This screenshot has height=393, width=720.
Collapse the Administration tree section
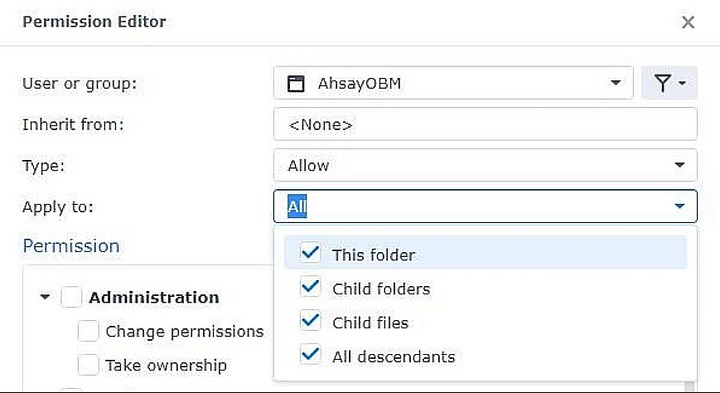45,297
